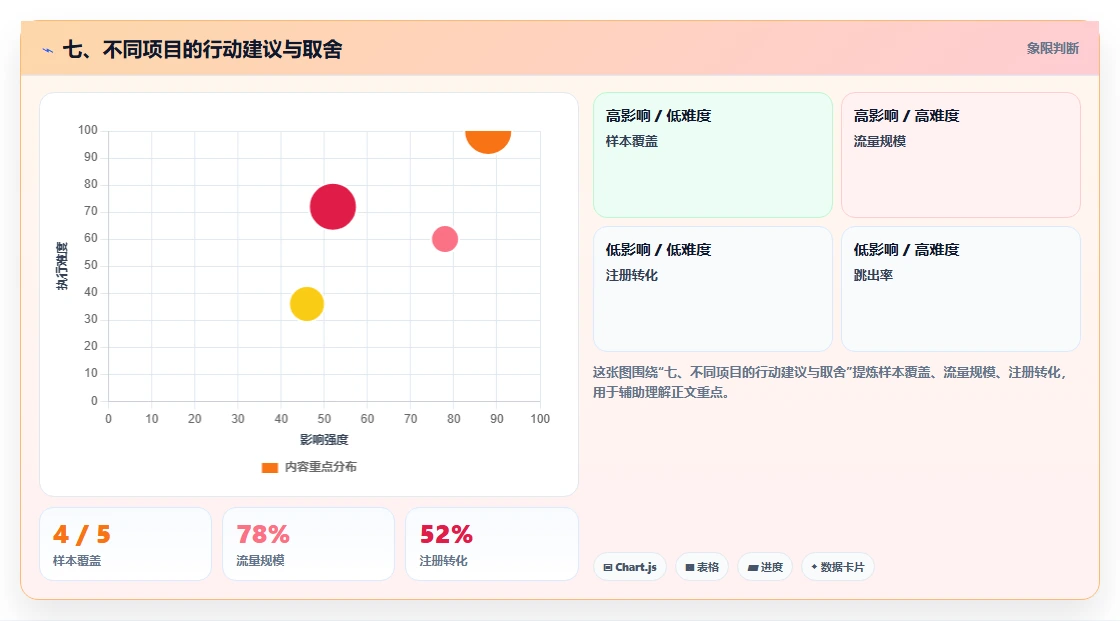Select the 4 / 5 样本覆盖 stat card
Image resolution: width=1120 pixels, height=621 pixels.
tap(125, 544)
